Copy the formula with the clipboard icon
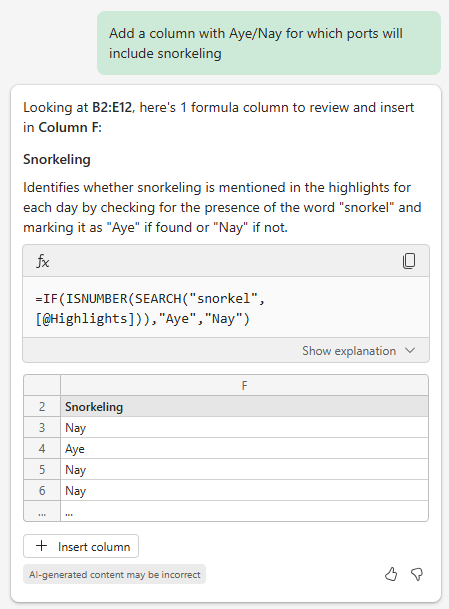The image size is (449, 609). point(409,261)
